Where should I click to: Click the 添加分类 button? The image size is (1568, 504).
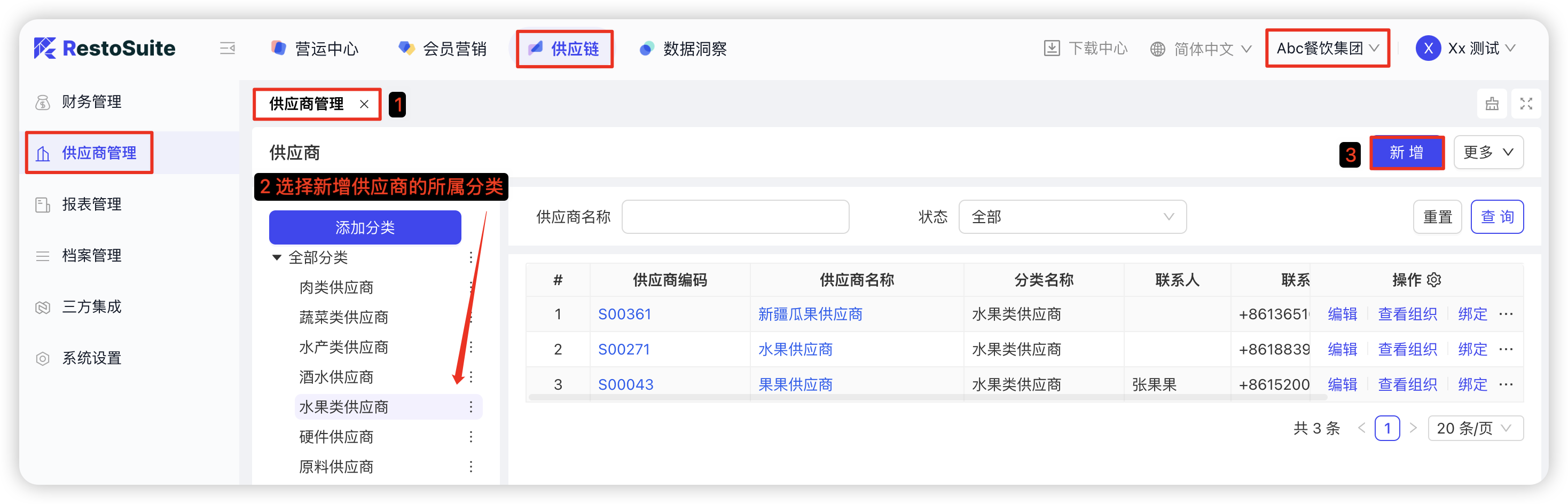click(365, 227)
